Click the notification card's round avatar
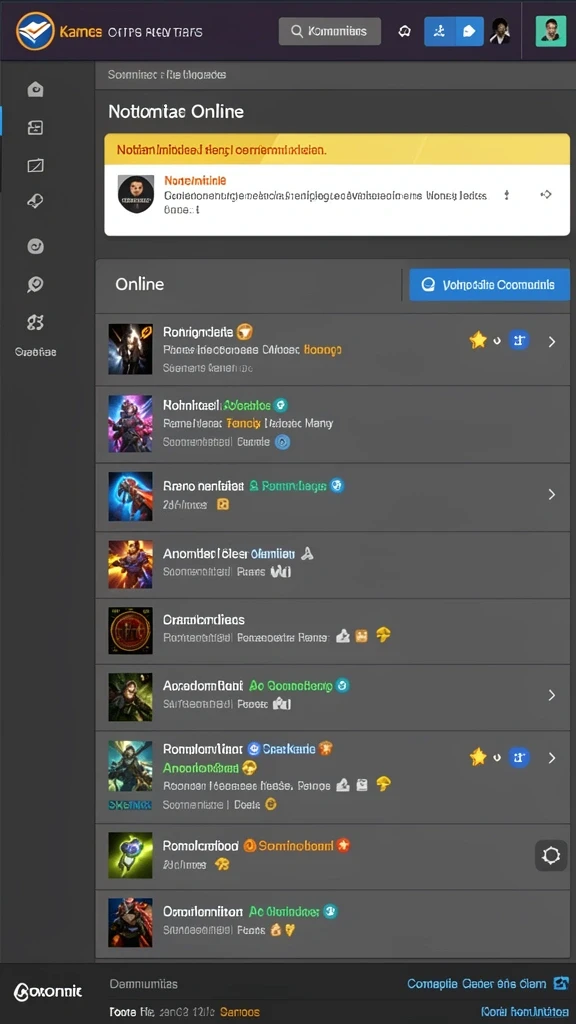 [x=136, y=194]
